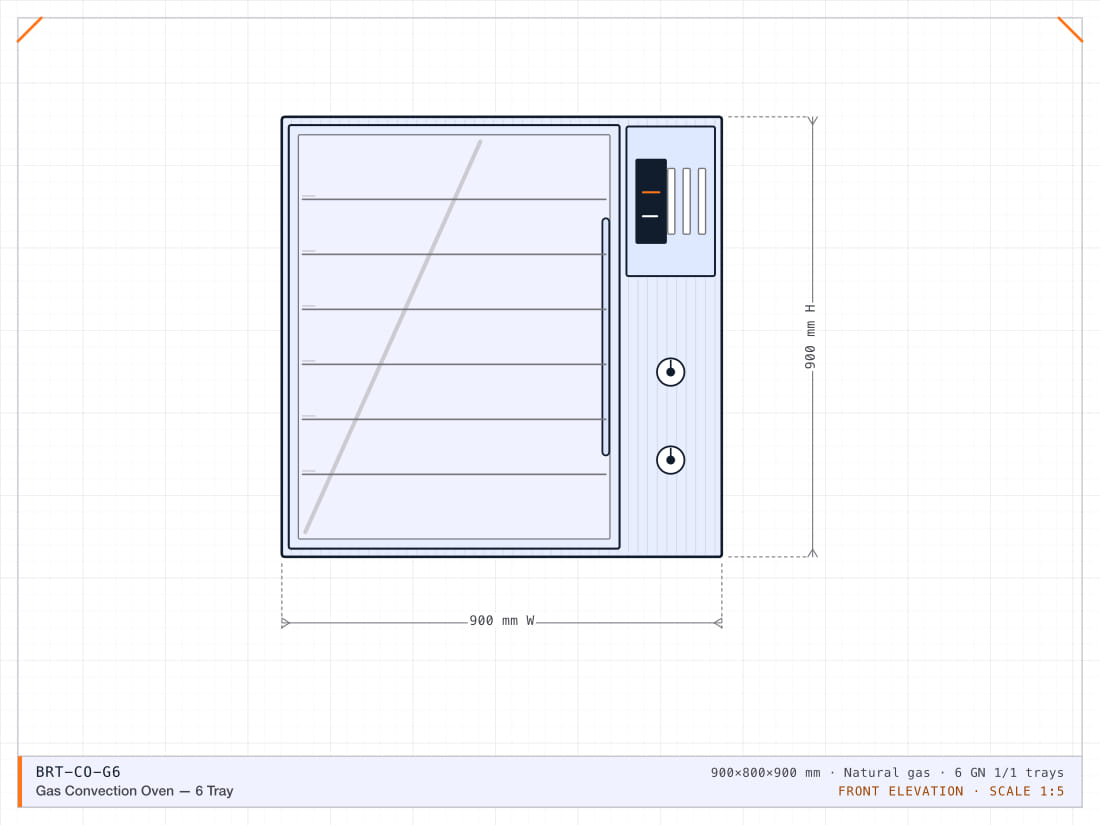Click the FRONT ELEVATION · SCALE 1:5 label
This screenshot has width=1100, height=825.
pos(951,791)
